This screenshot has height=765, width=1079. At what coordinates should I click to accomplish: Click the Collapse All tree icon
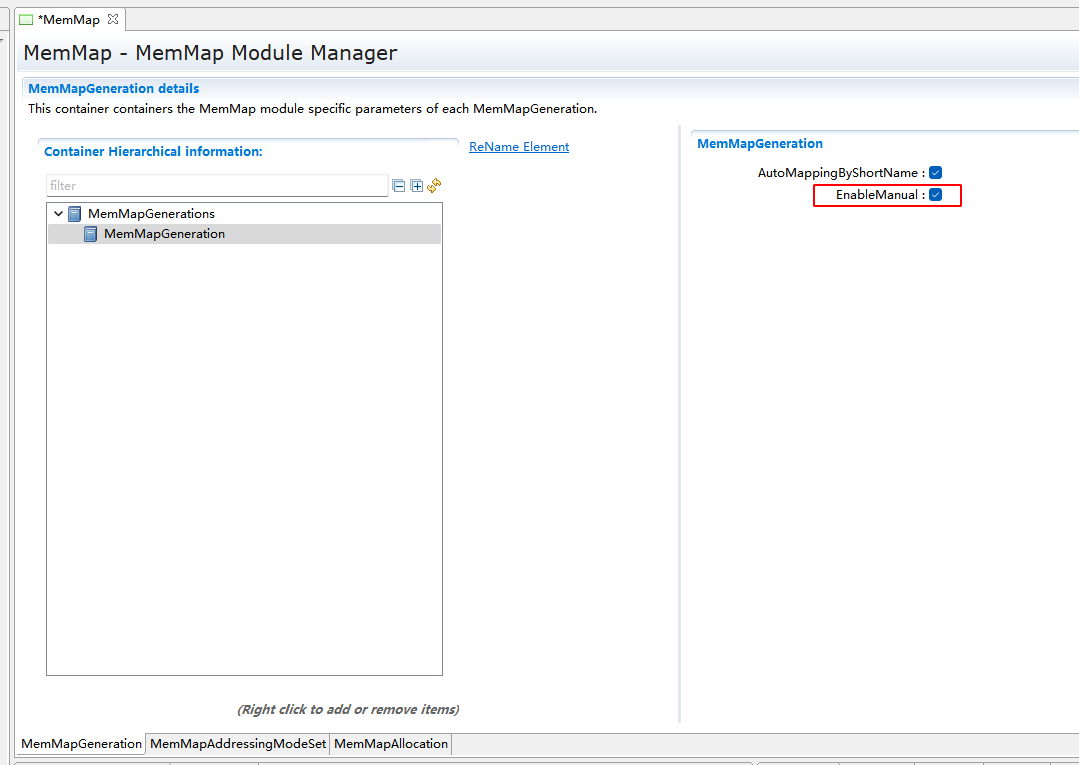pyautogui.click(x=399, y=186)
